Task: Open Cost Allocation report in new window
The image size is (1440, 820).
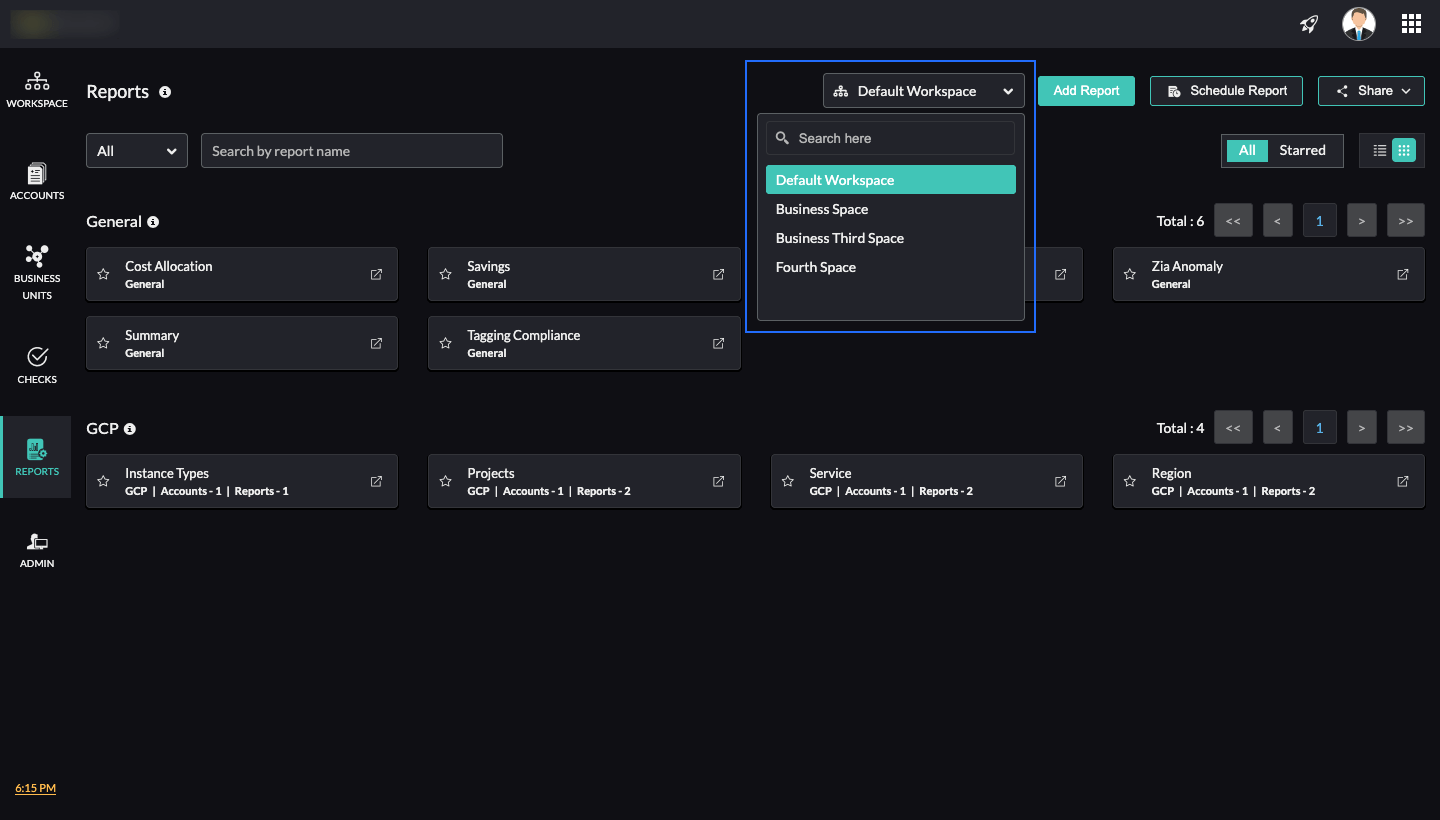Action: pyautogui.click(x=376, y=274)
